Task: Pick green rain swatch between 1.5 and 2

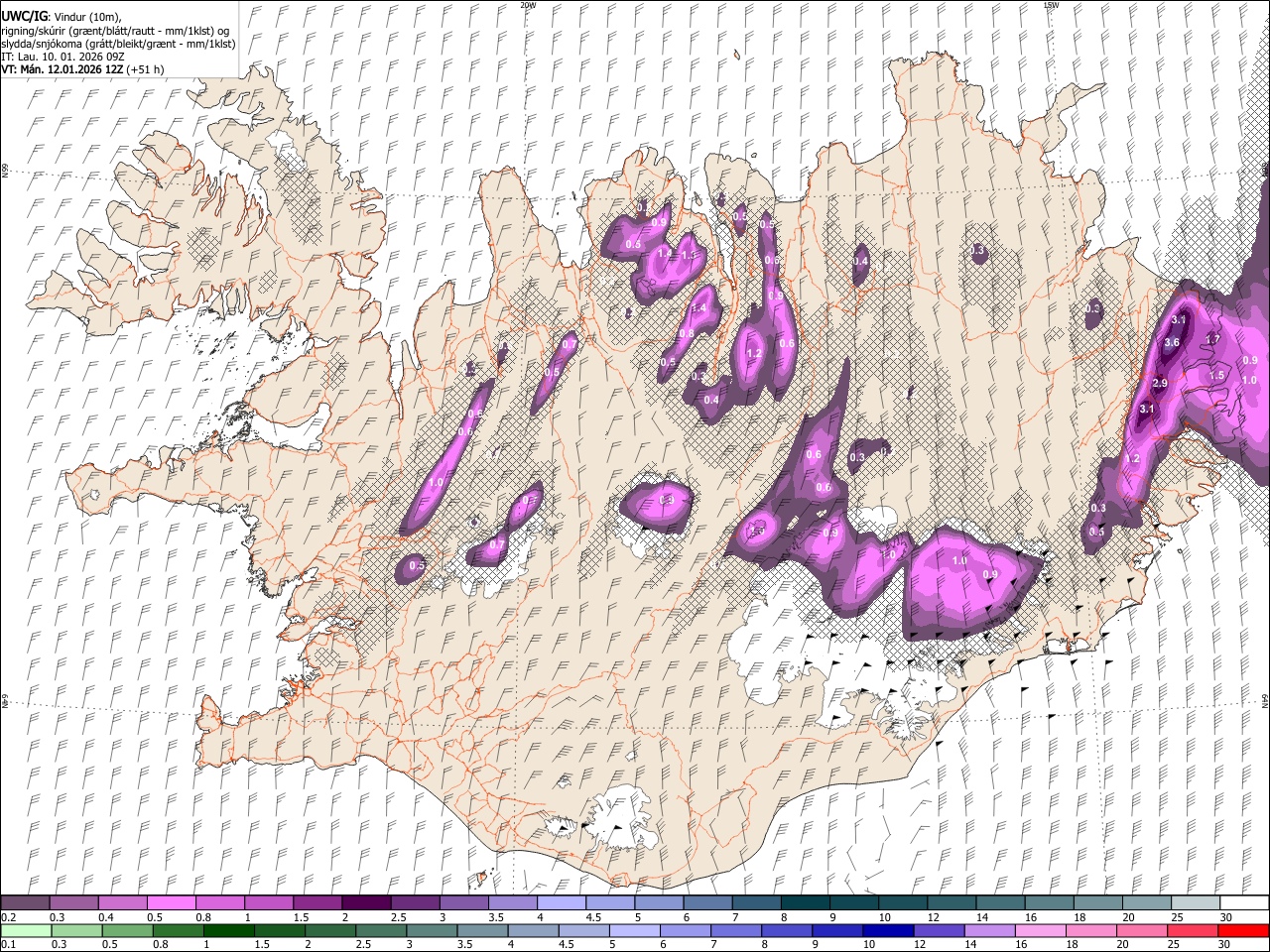Action: click(x=280, y=931)
